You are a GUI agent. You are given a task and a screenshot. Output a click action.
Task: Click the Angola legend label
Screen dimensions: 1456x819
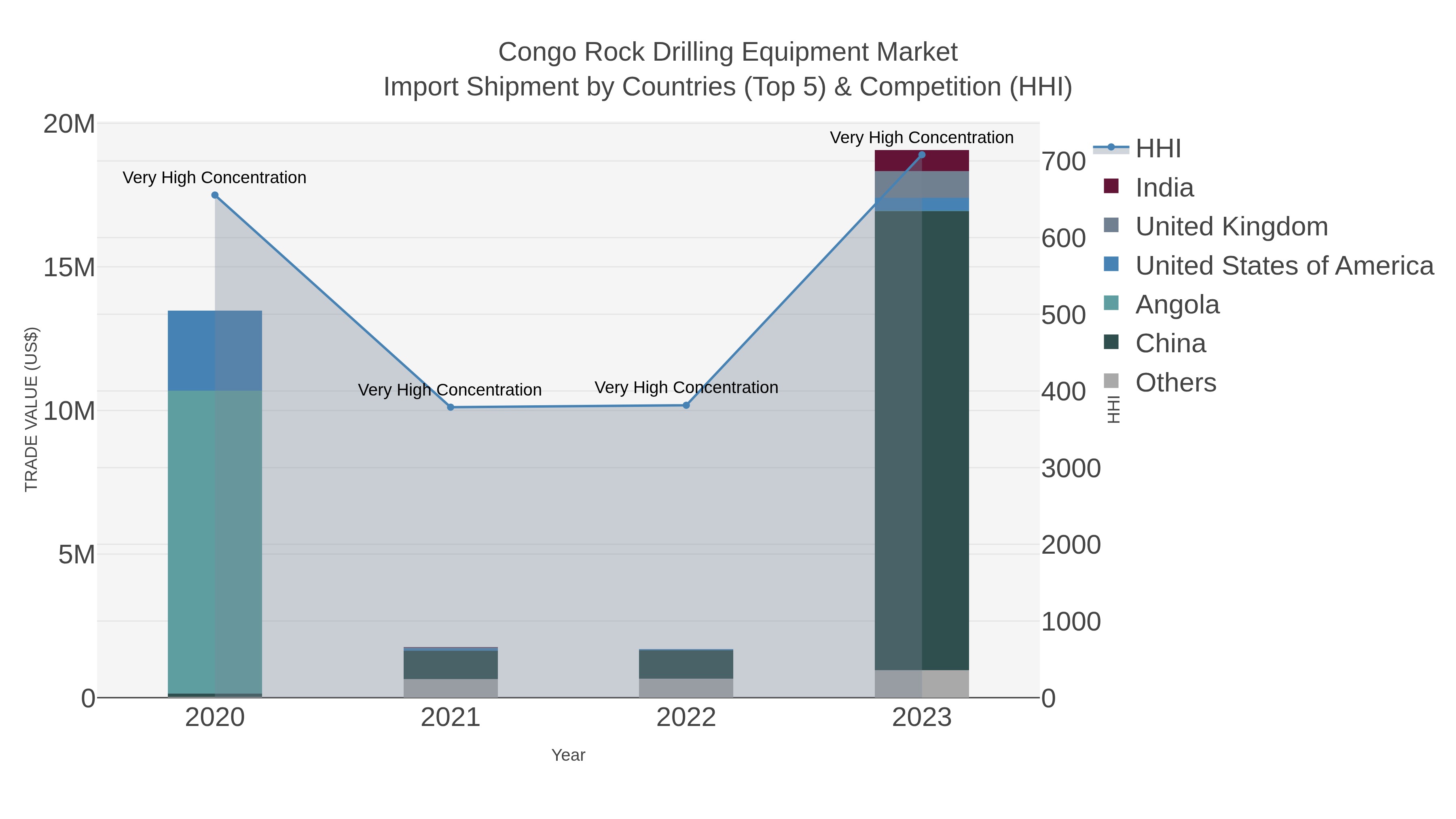pos(1177,305)
